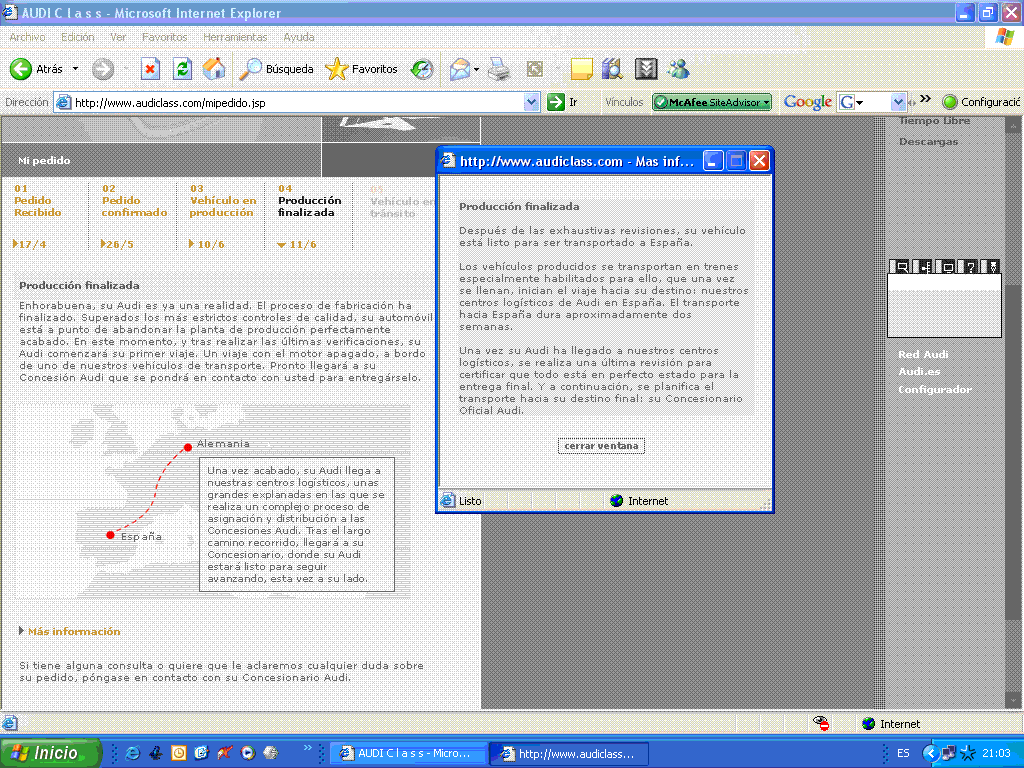
Task: Click the Atrás back arrow icon
Action: [x=21, y=69]
